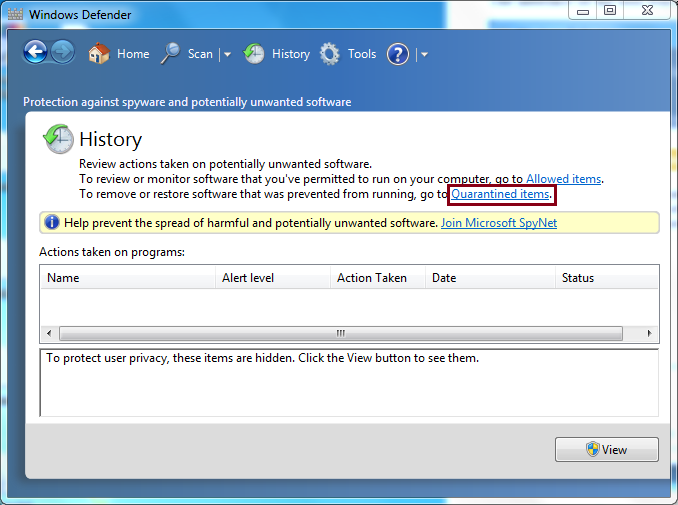678x505 pixels.
Task: Select the Scan toolbar label
Action: point(200,54)
